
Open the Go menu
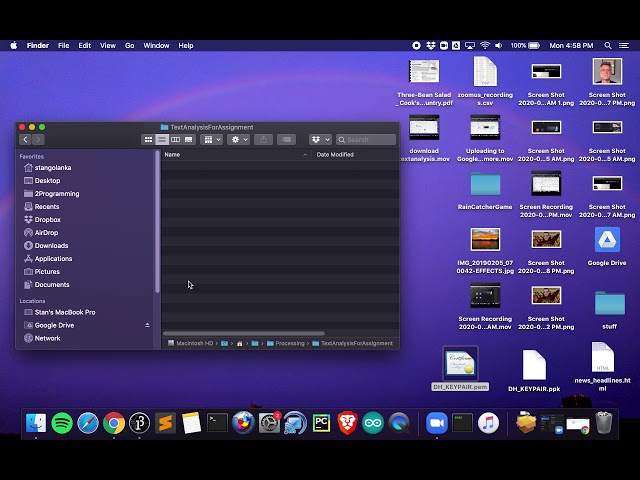[129, 46]
